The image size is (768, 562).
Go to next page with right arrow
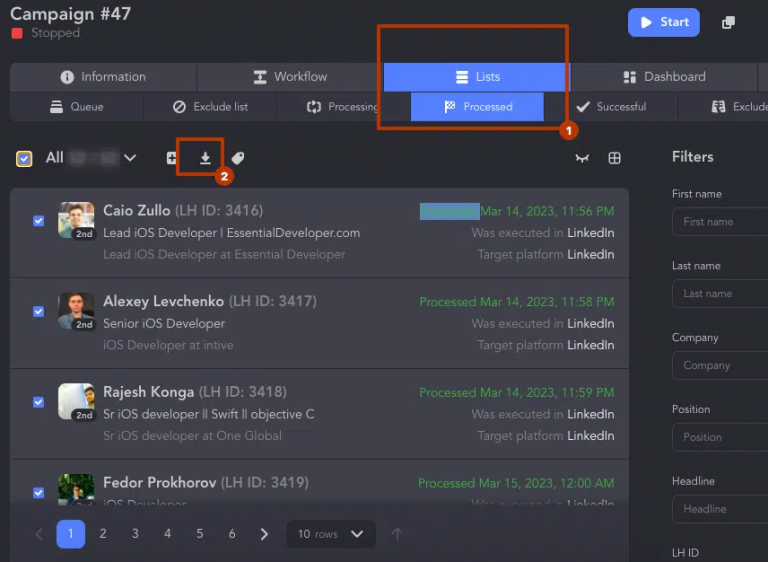pos(264,534)
